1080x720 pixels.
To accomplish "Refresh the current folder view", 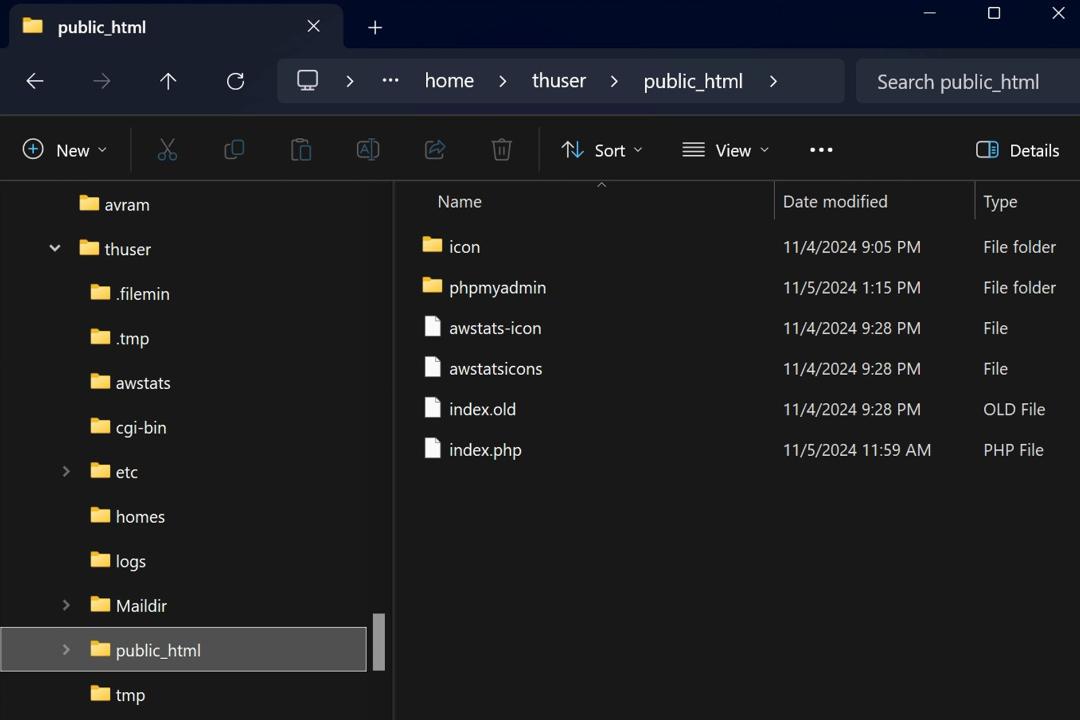I will click(236, 81).
